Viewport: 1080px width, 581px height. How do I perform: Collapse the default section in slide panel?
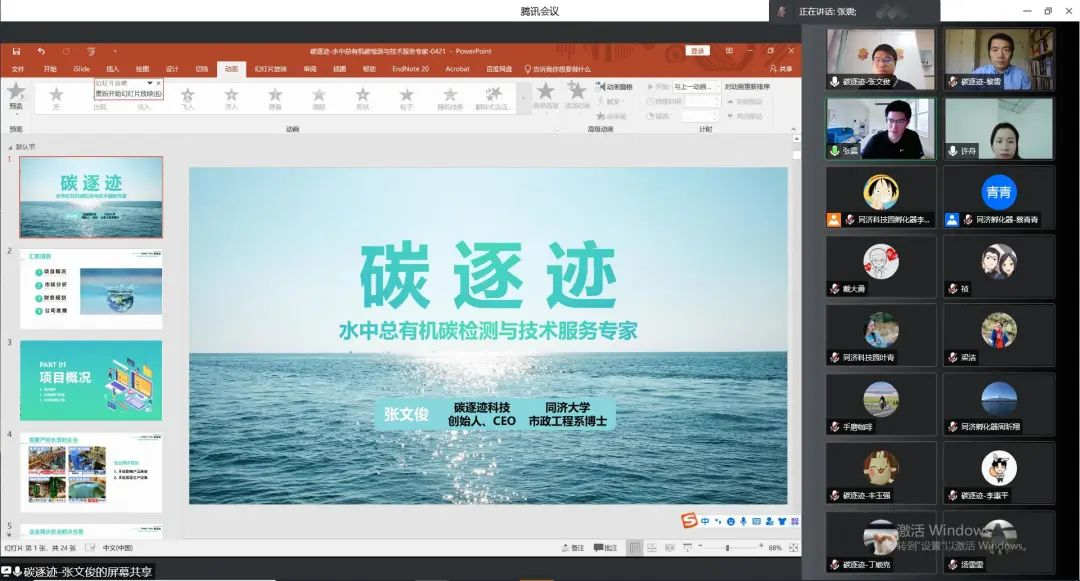(x=10, y=147)
